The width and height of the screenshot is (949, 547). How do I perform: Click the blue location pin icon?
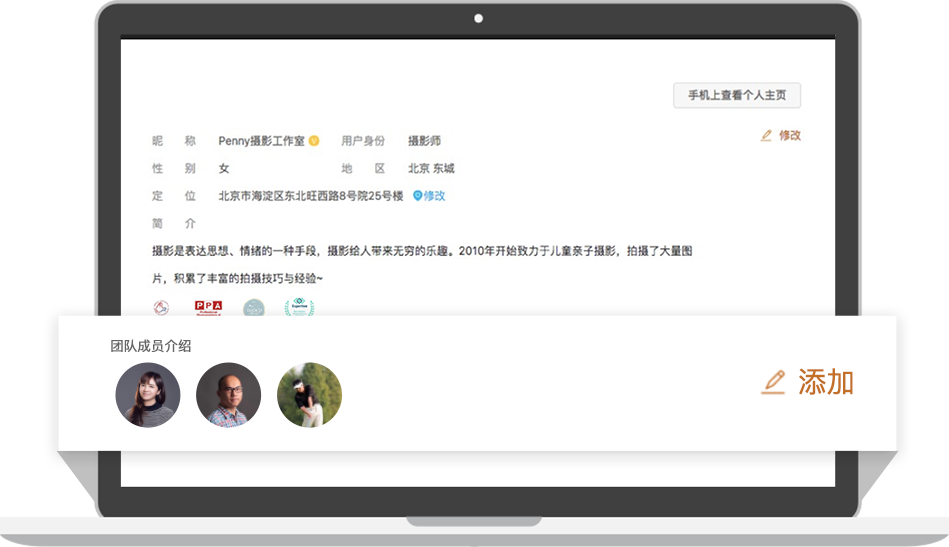click(x=417, y=196)
